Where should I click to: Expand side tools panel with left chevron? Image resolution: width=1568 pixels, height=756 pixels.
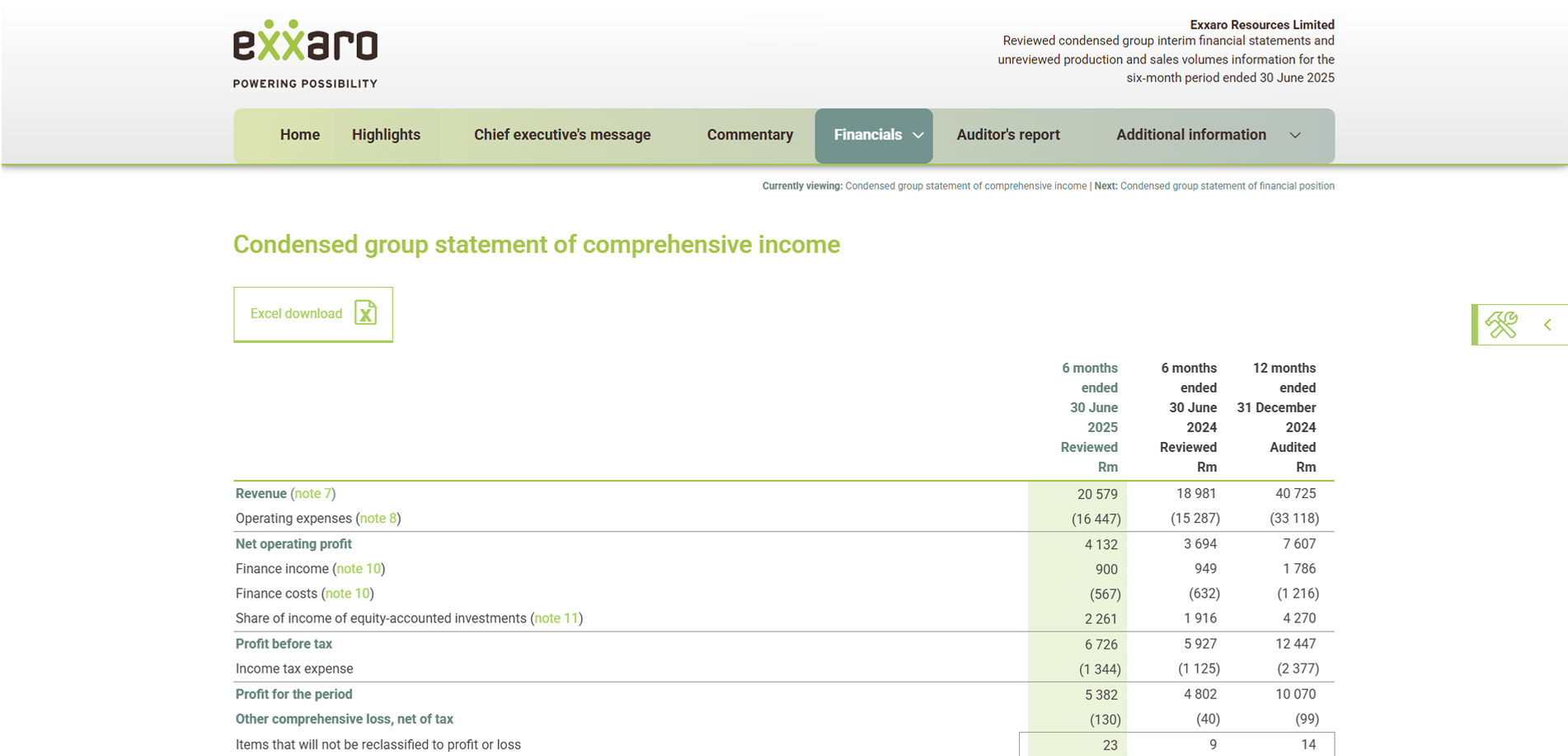tap(1547, 325)
